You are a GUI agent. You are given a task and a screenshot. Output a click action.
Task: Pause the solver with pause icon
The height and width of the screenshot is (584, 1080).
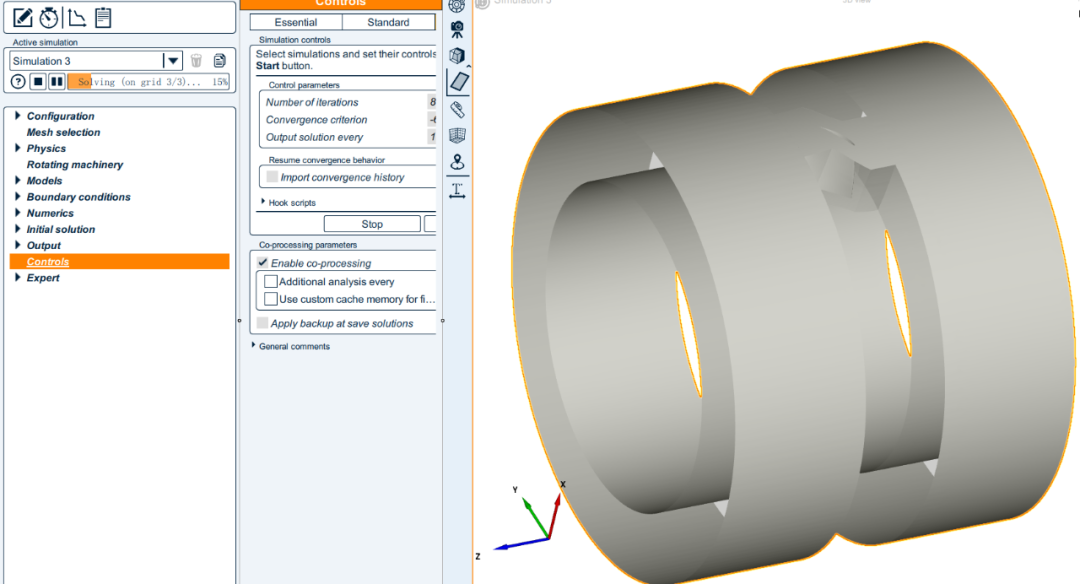(x=57, y=81)
